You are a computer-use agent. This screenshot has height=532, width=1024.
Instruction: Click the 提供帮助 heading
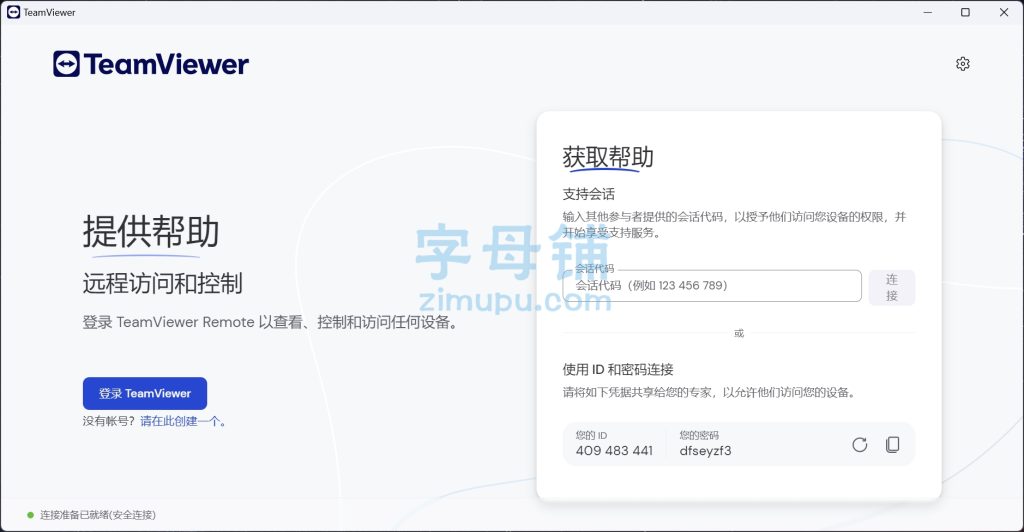tap(151, 231)
